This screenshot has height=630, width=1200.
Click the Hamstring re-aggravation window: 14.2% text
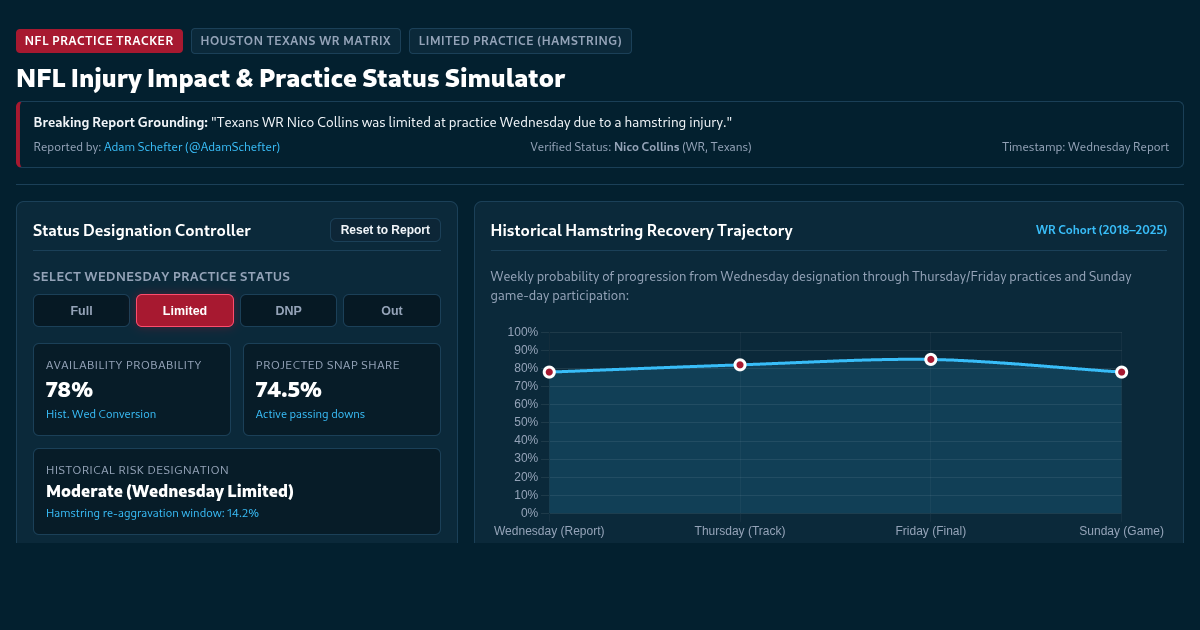point(152,513)
